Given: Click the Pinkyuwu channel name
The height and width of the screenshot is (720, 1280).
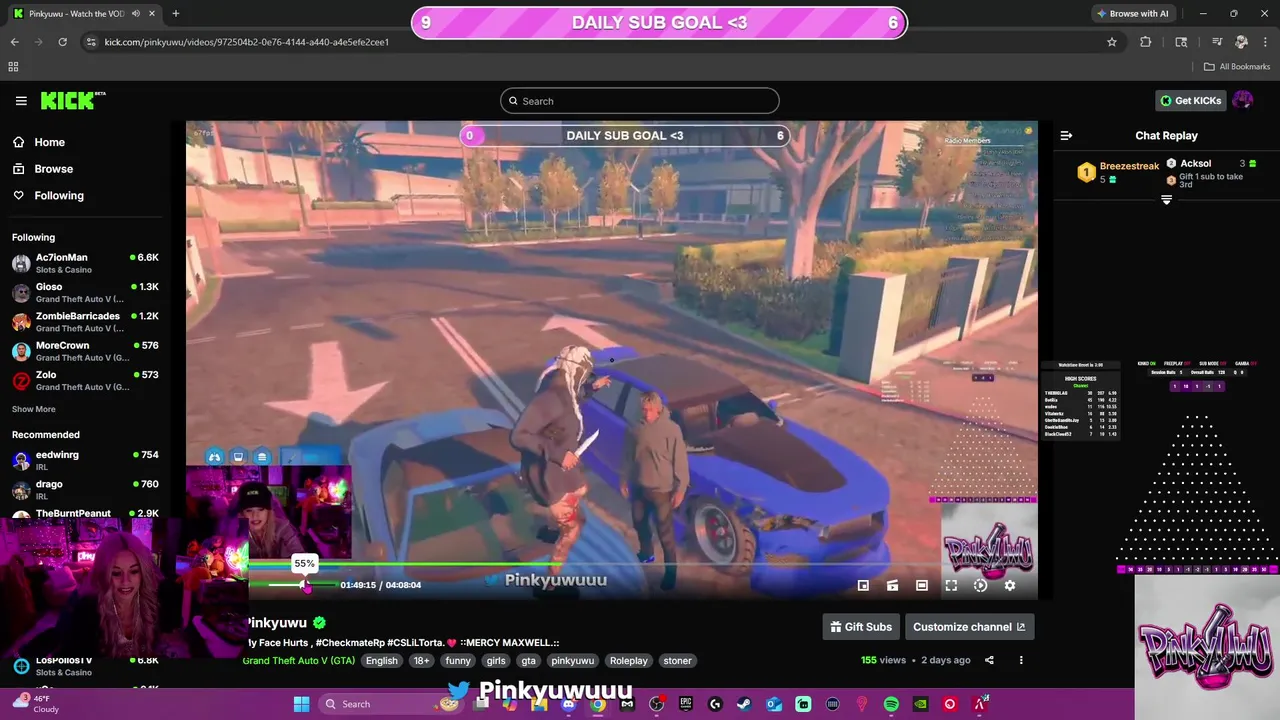Looking at the screenshot, I should point(277,623).
